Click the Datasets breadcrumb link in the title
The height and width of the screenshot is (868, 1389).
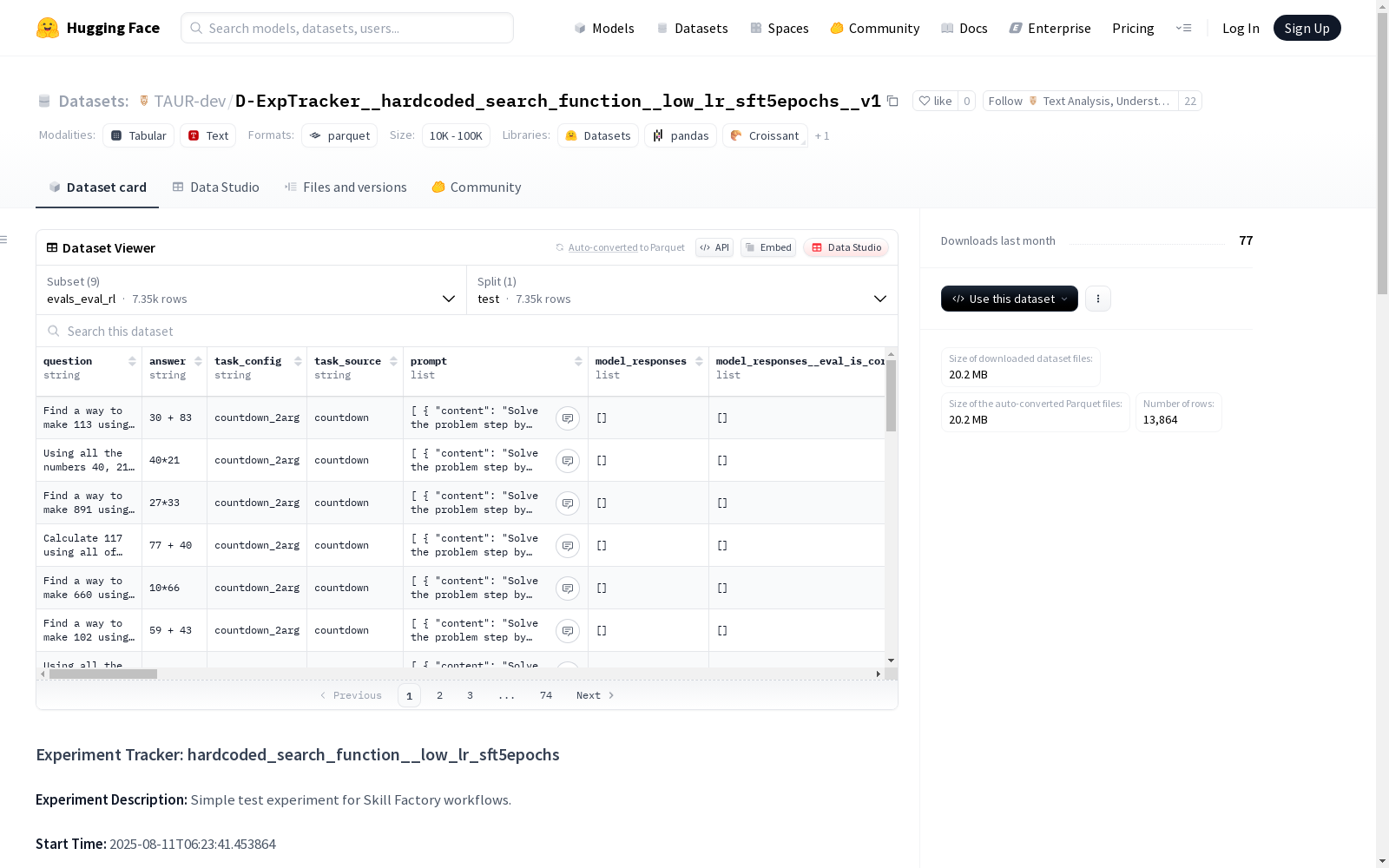click(94, 101)
